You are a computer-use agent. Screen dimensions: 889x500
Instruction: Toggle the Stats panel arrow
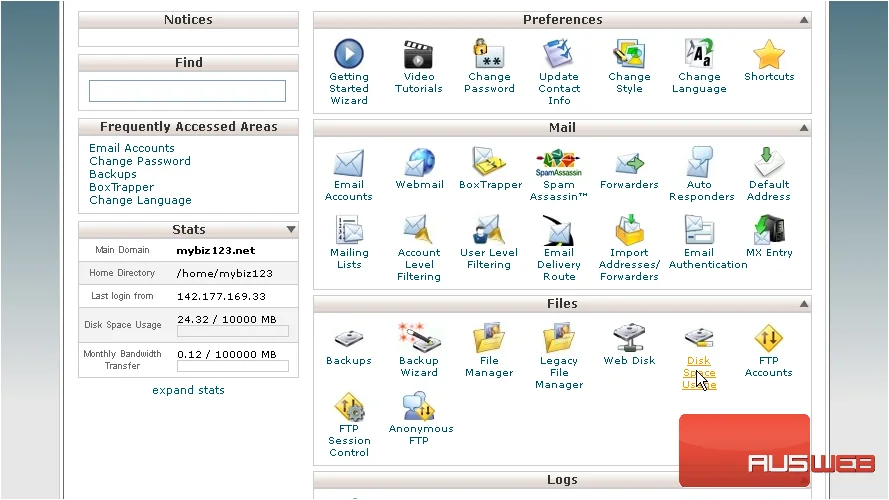(x=291, y=230)
